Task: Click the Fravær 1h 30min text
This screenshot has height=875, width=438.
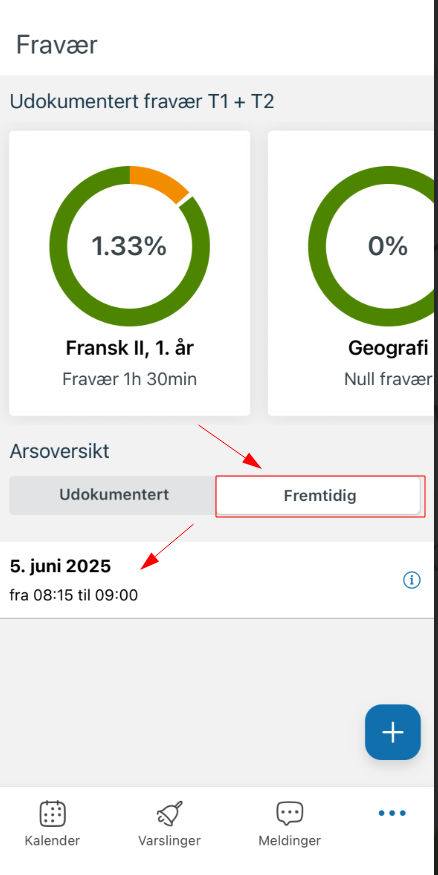Action: [x=129, y=379]
